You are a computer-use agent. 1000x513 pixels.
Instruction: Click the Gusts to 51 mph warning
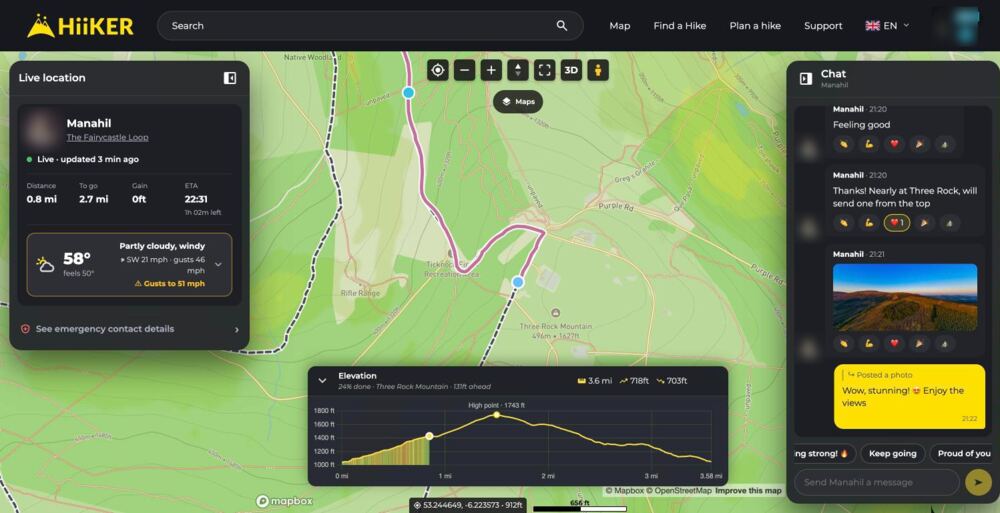(169, 283)
